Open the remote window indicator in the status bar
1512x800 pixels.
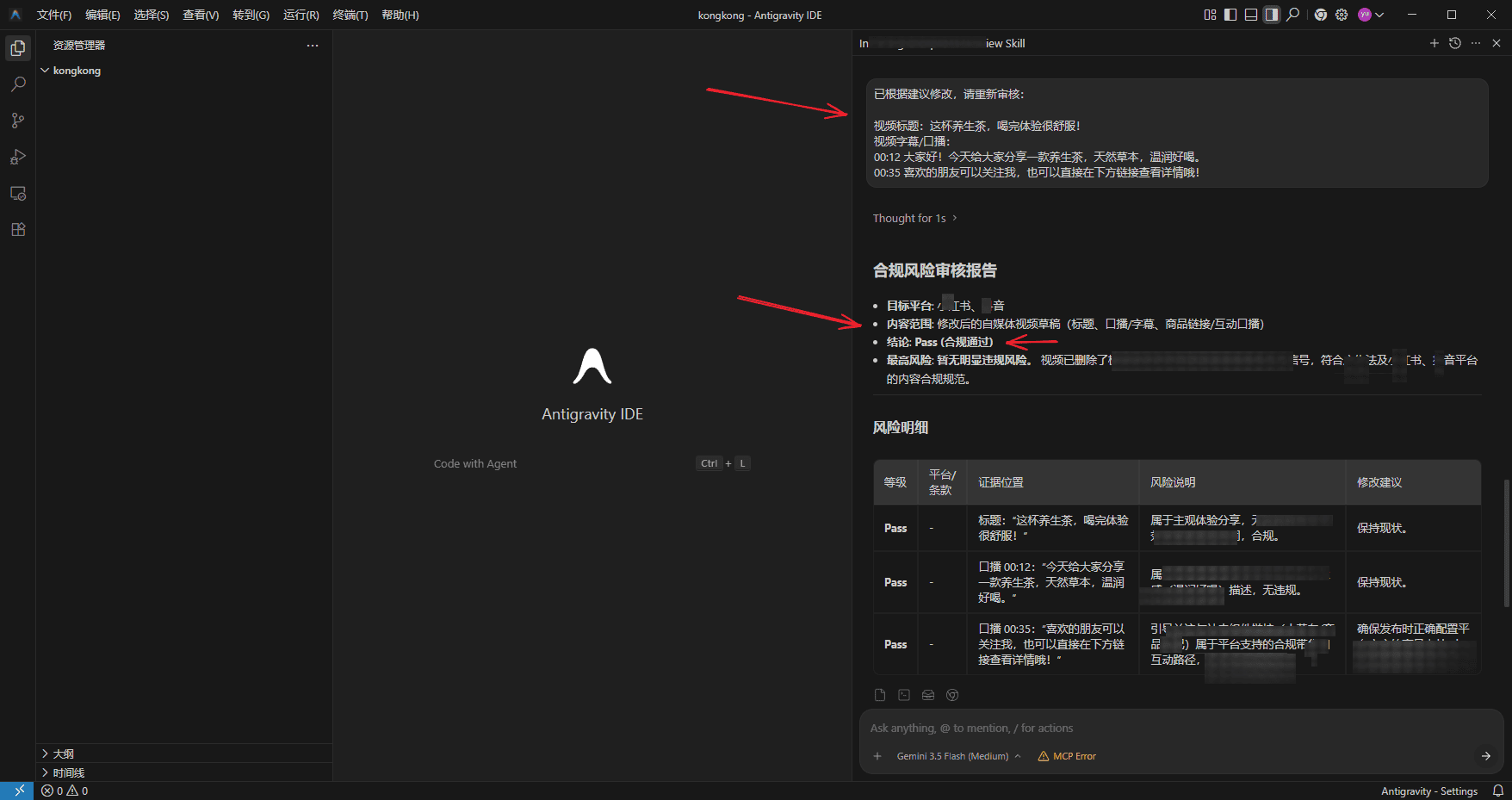click(18, 791)
